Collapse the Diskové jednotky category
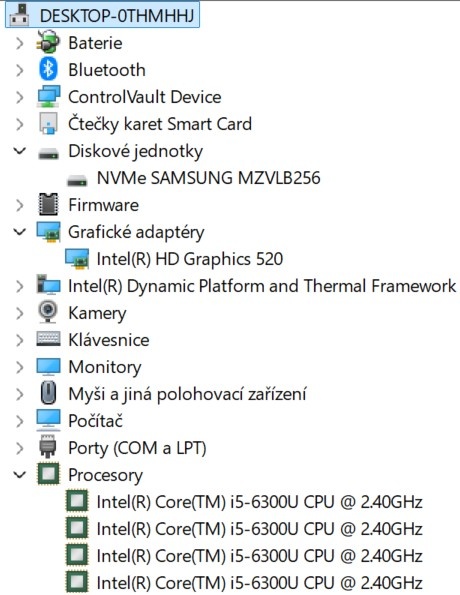Viewport: 460px width, 595px height. pos(20,151)
